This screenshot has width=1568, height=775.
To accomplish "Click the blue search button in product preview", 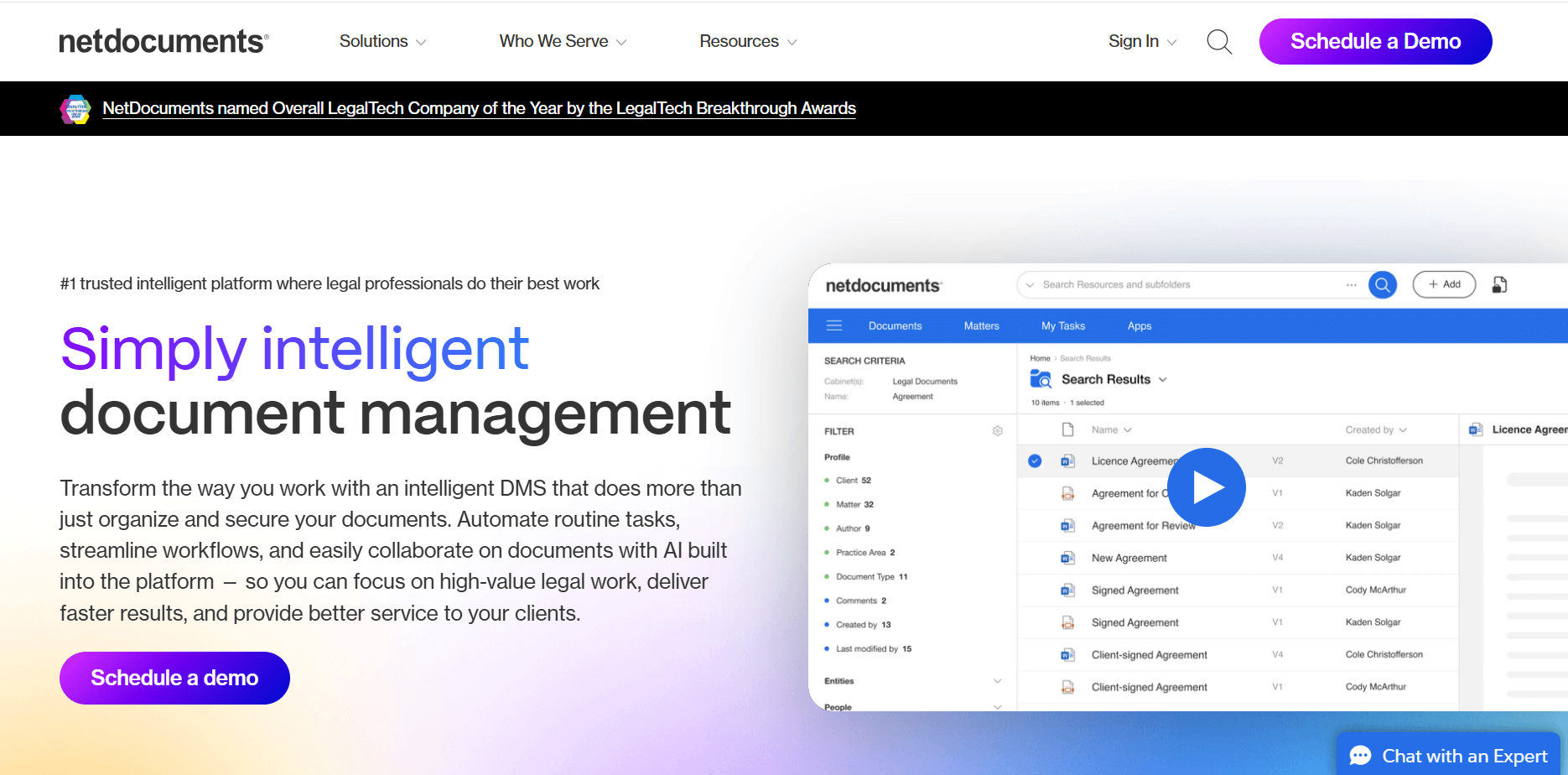I will pyautogui.click(x=1383, y=285).
